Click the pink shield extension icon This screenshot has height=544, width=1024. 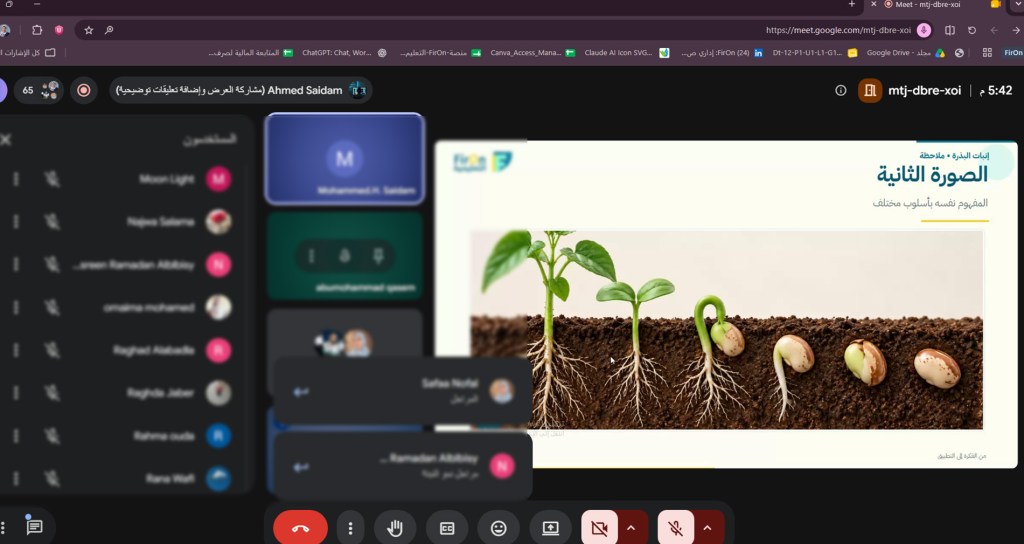pos(59,30)
